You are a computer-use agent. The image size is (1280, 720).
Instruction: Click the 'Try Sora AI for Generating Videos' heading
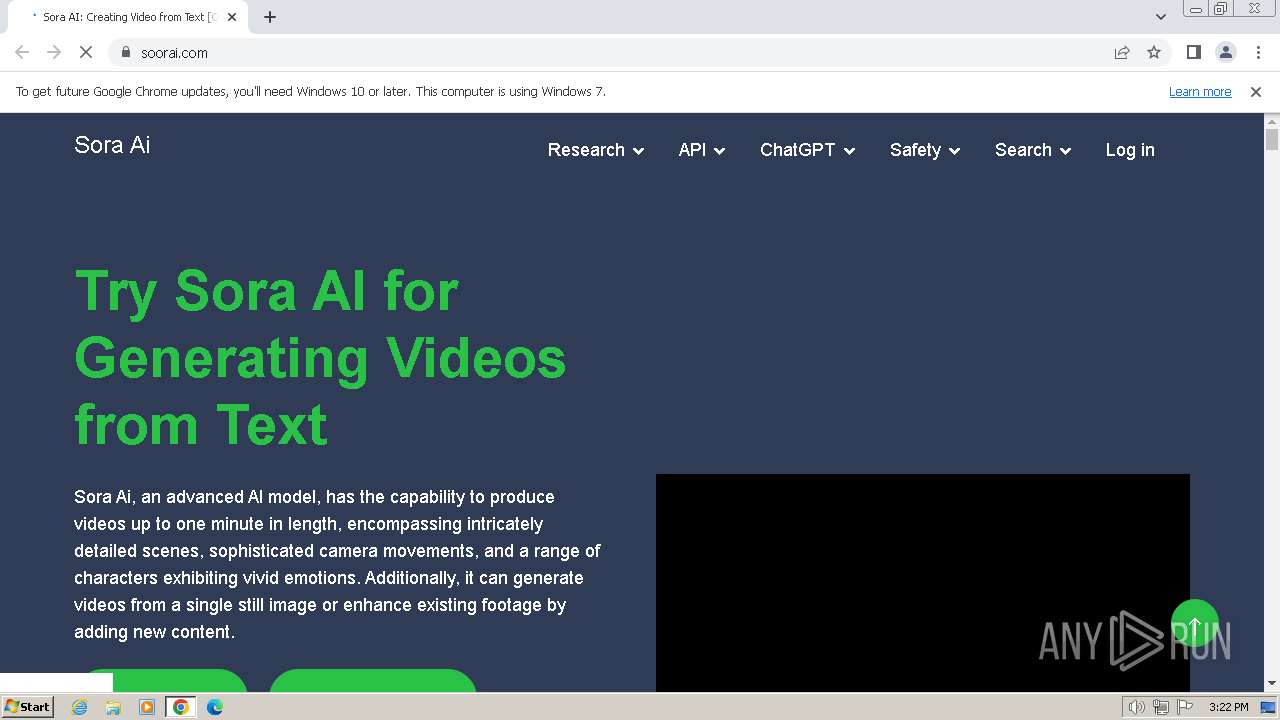[320, 357]
